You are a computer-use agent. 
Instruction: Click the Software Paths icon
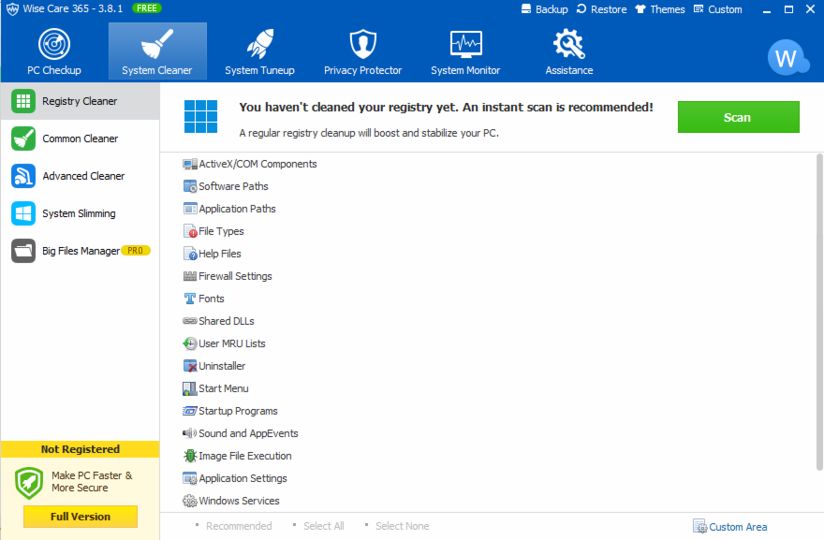(x=190, y=186)
